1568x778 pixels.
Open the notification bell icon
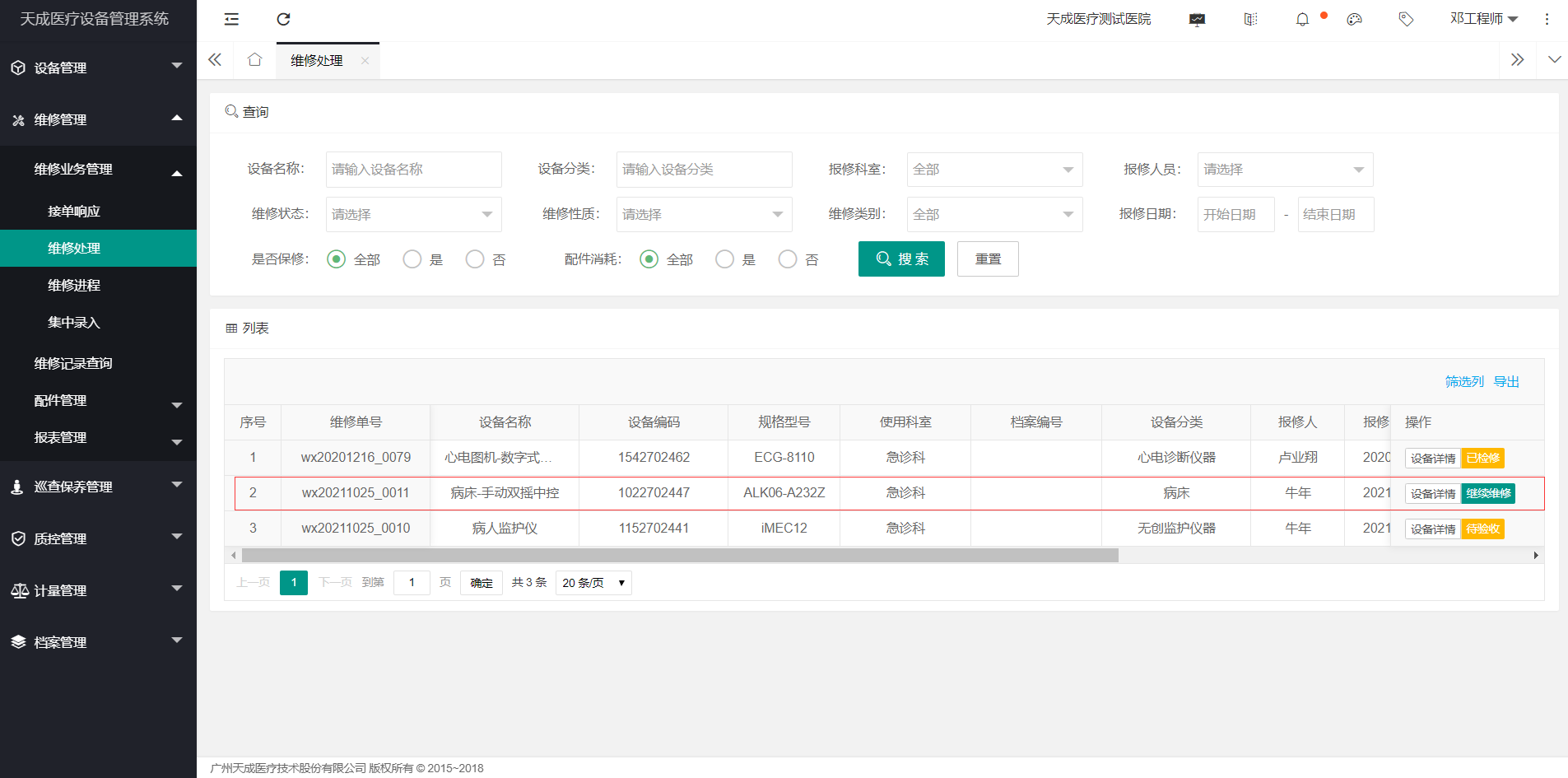tap(1302, 19)
